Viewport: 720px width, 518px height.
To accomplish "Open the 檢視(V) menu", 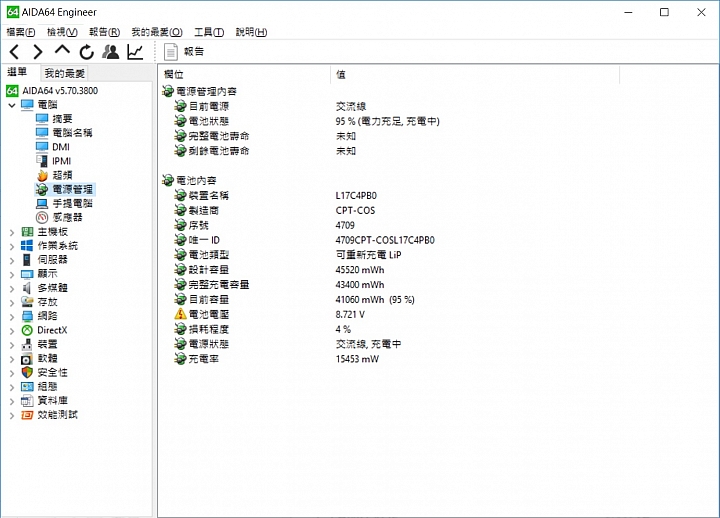I will click(x=62, y=32).
